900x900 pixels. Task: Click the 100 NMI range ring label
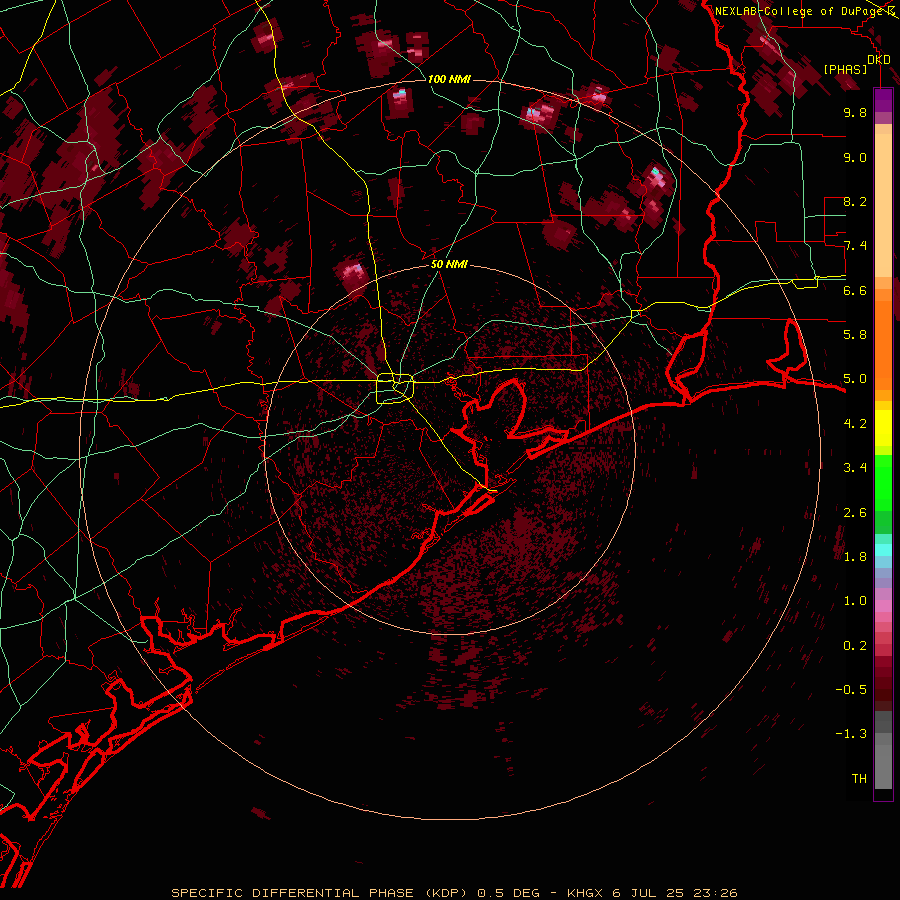449,79
